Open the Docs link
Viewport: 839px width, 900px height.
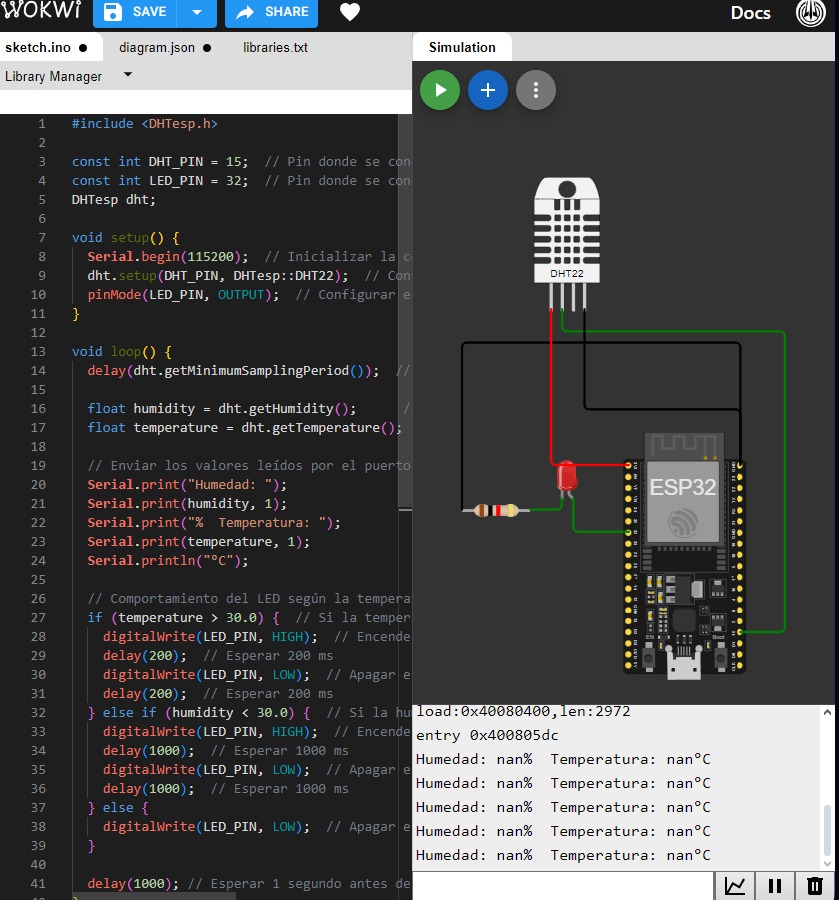coord(750,13)
